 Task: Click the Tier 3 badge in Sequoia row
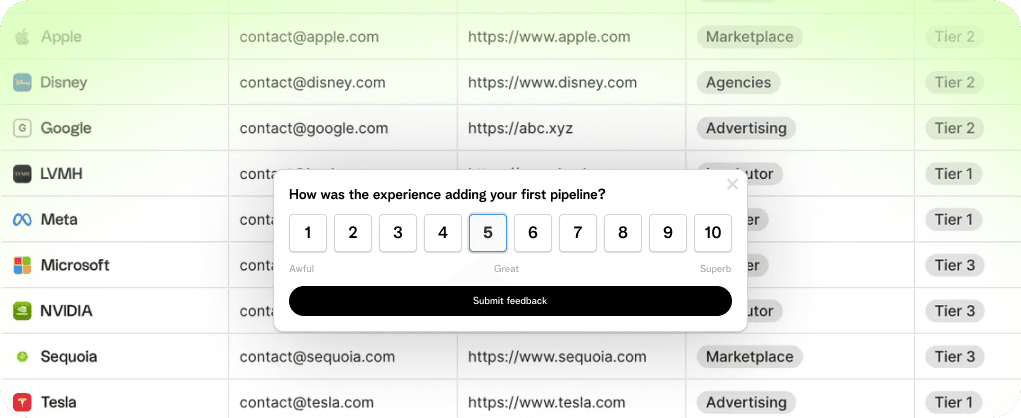(955, 357)
